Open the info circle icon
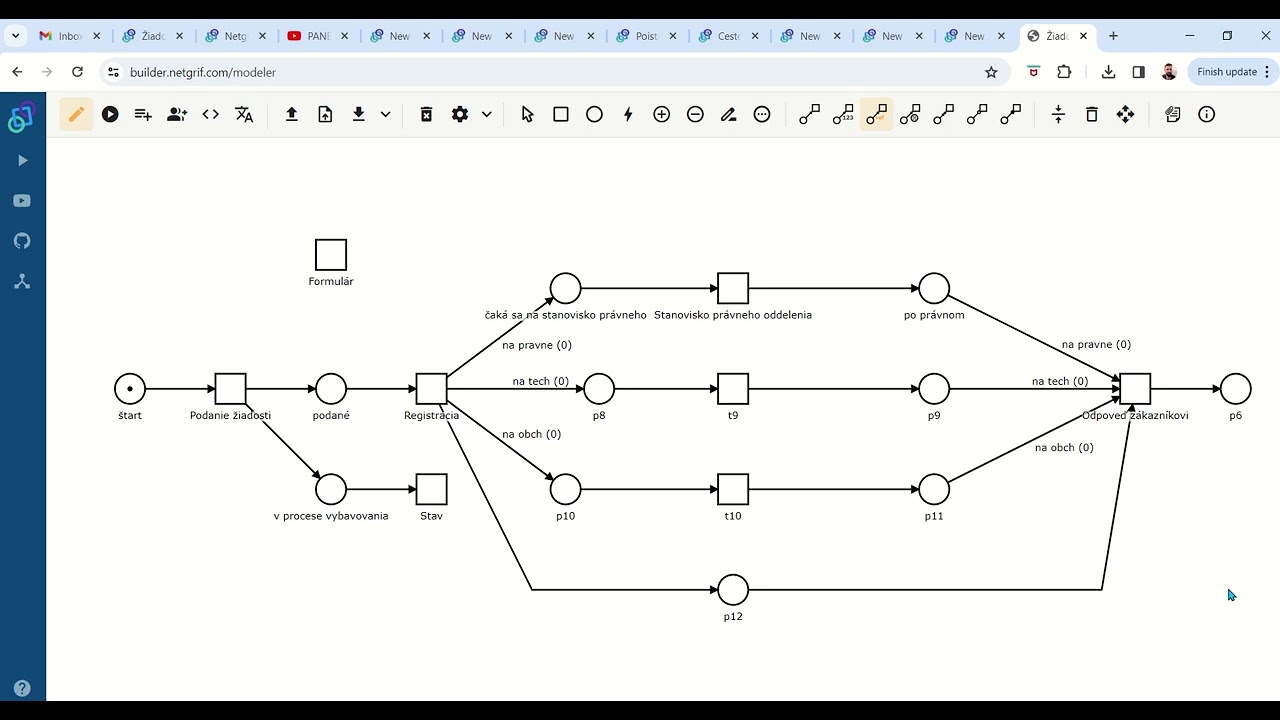 point(1207,115)
